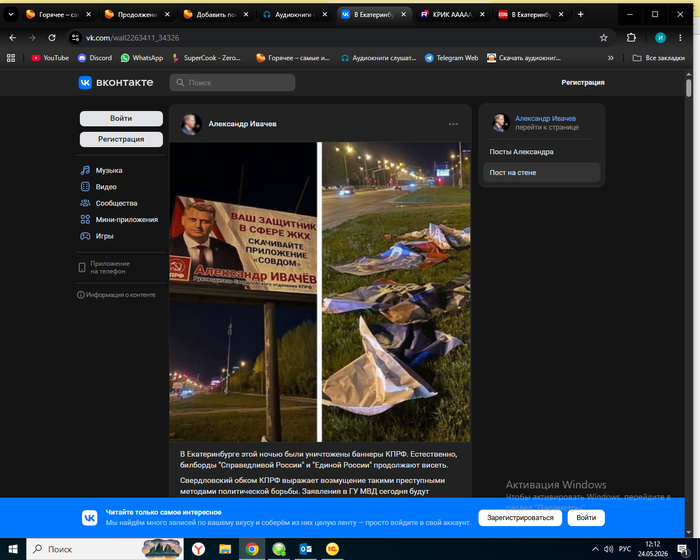
Task: Open a new browser tab
Action: coord(580,14)
